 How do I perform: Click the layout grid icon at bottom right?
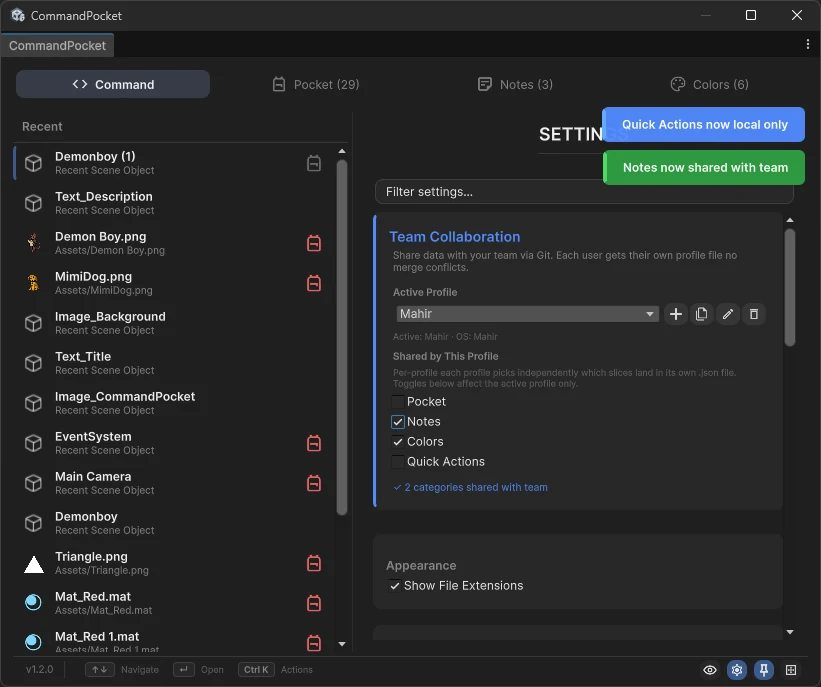click(791, 670)
